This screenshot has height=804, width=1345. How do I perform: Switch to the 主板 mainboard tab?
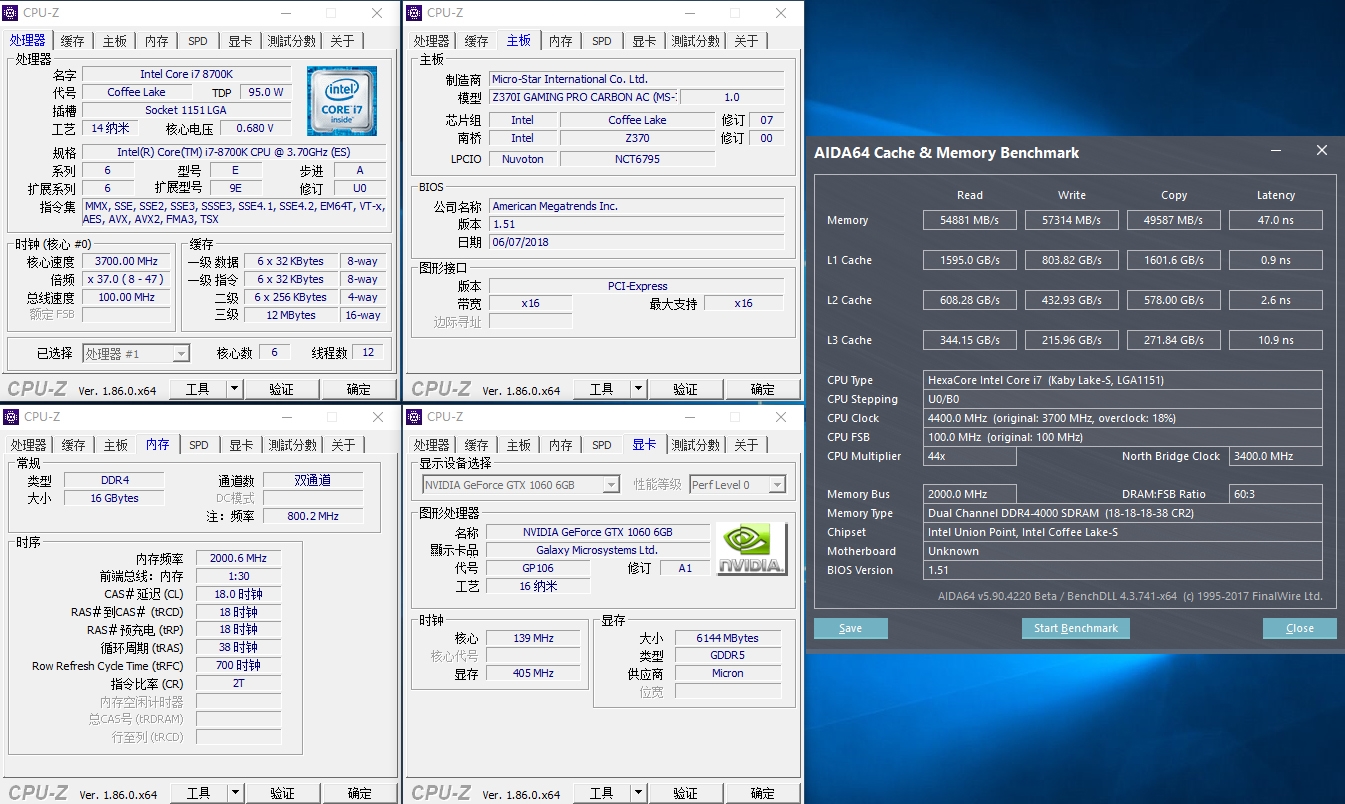114,40
